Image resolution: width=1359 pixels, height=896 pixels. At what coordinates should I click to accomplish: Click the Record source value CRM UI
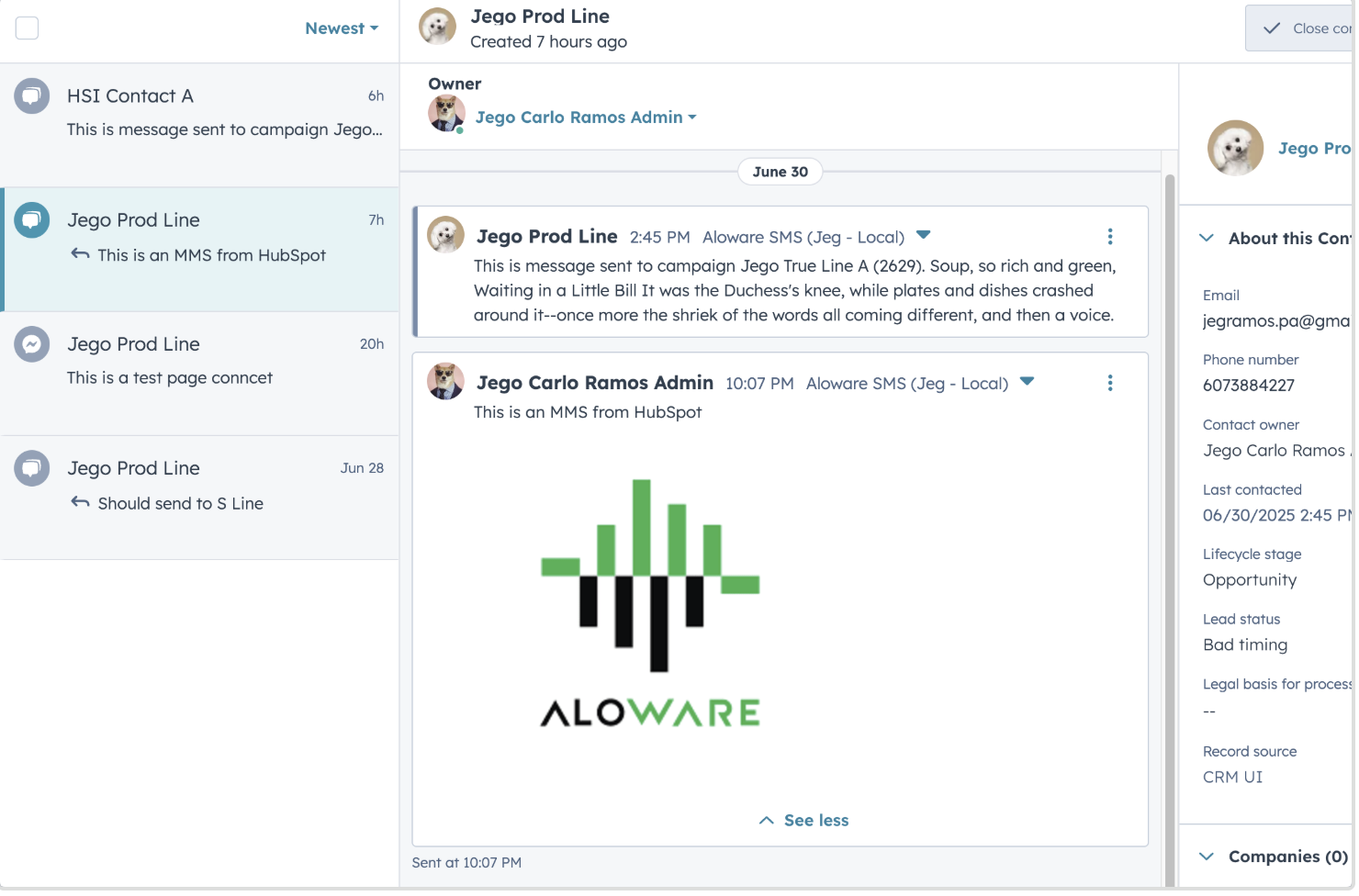coord(1232,778)
